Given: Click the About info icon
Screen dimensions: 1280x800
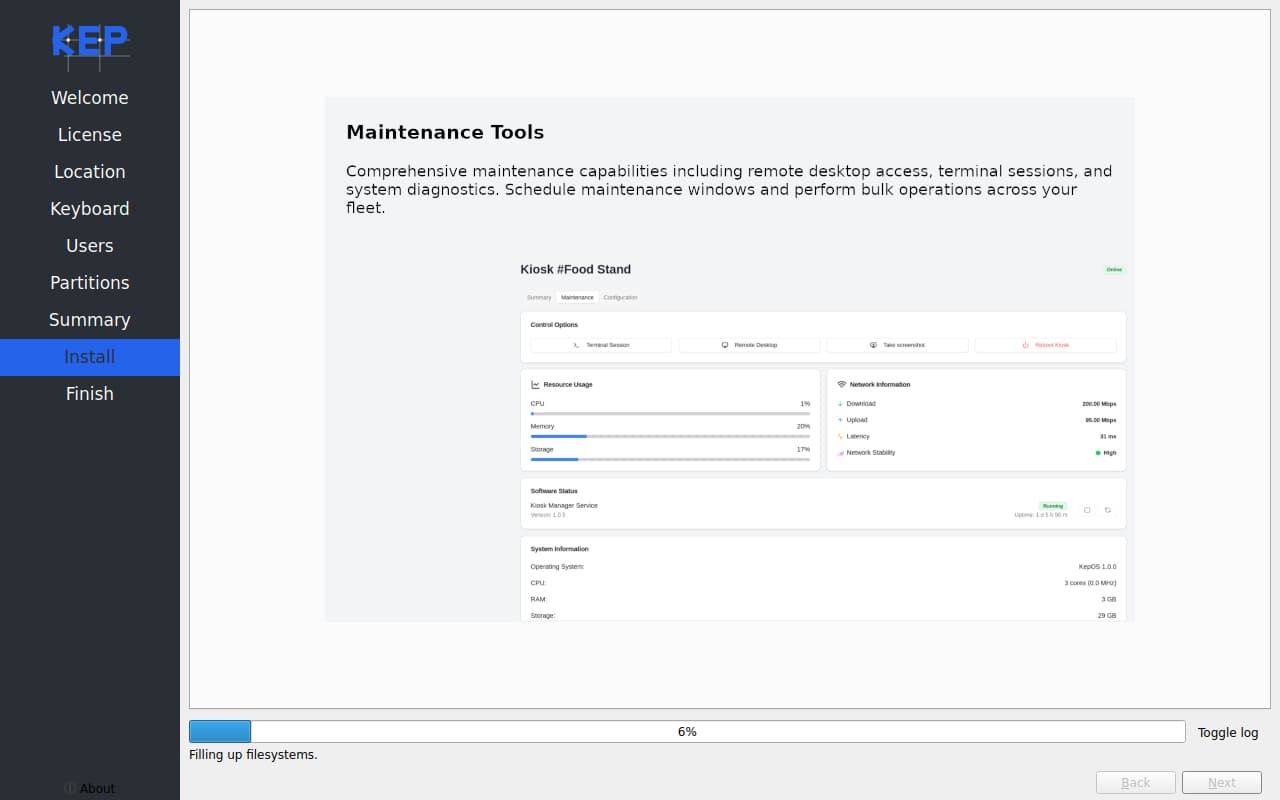Looking at the screenshot, I should (x=70, y=788).
